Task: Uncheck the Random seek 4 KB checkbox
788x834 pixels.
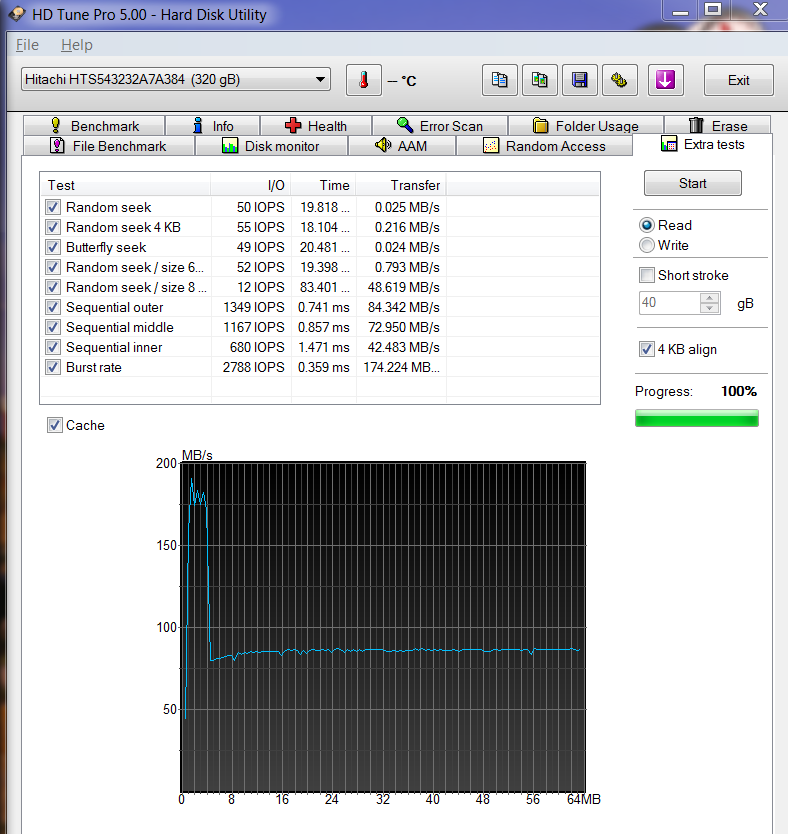Action: point(53,227)
